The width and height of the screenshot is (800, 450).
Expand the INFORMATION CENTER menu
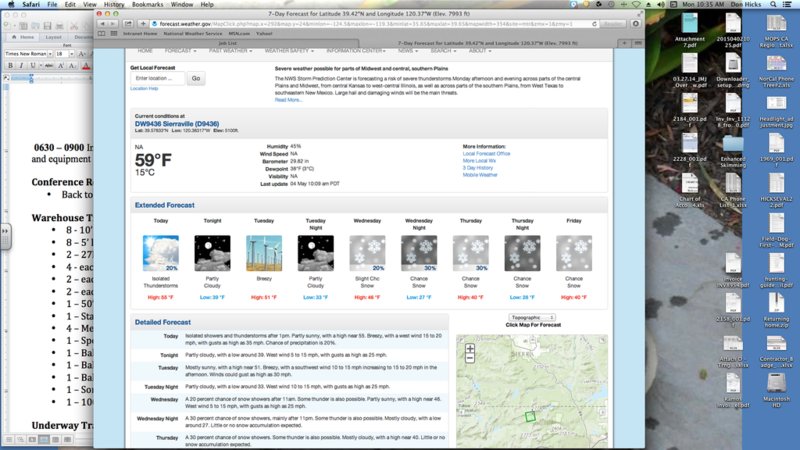(356, 51)
